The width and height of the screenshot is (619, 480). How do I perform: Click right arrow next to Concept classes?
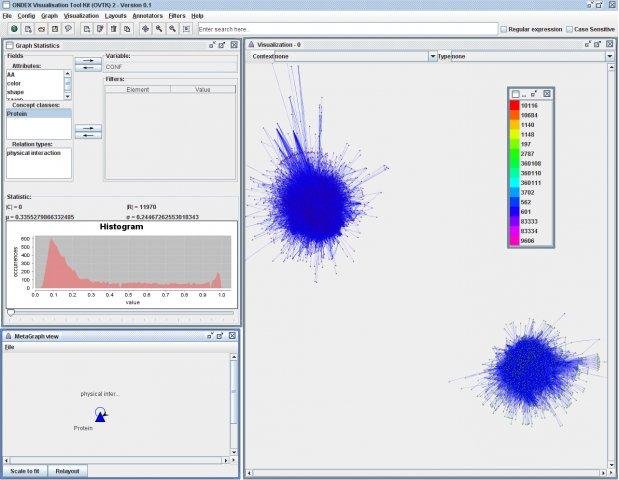click(x=88, y=127)
